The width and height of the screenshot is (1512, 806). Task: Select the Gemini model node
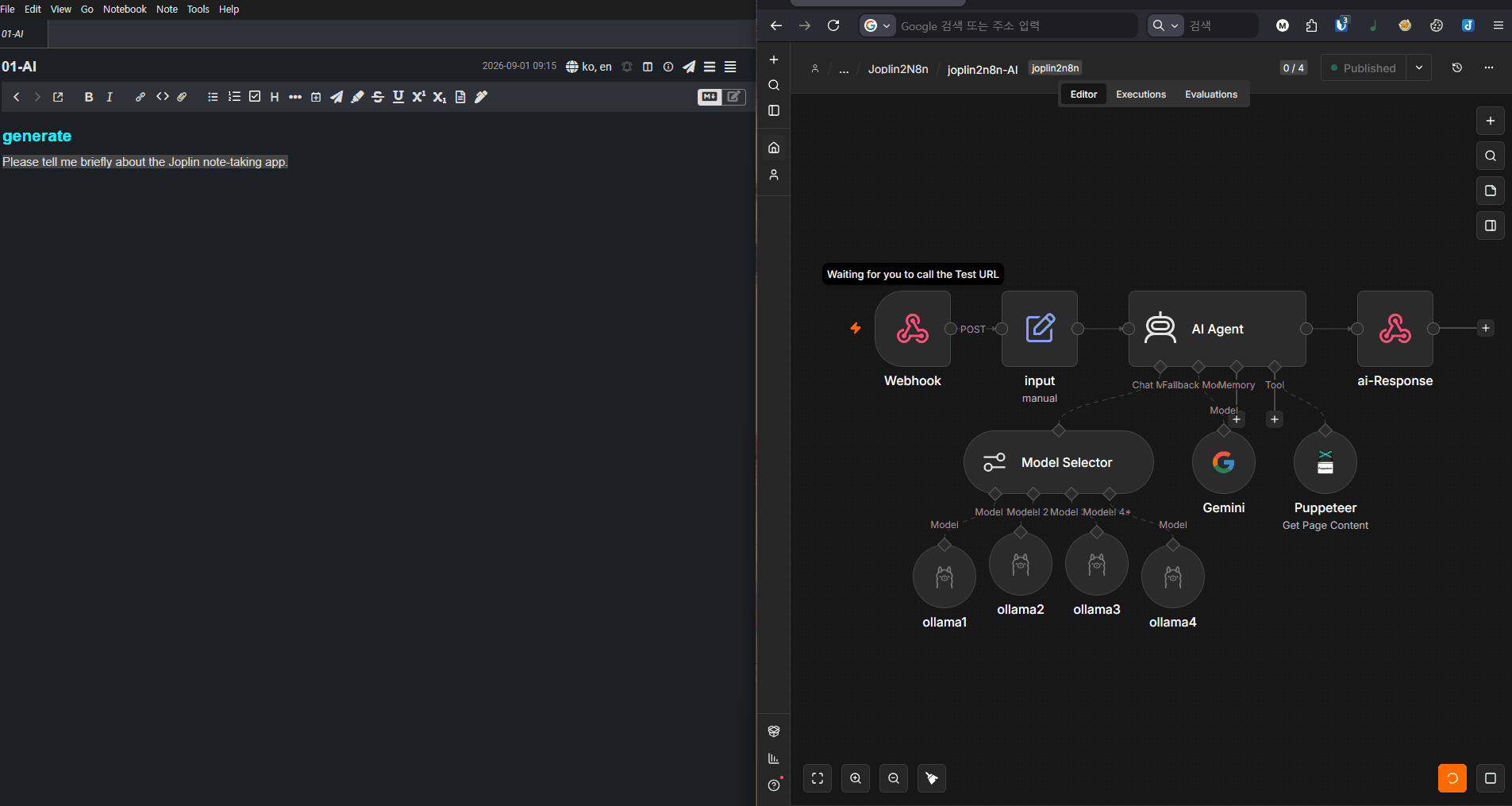click(x=1224, y=462)
